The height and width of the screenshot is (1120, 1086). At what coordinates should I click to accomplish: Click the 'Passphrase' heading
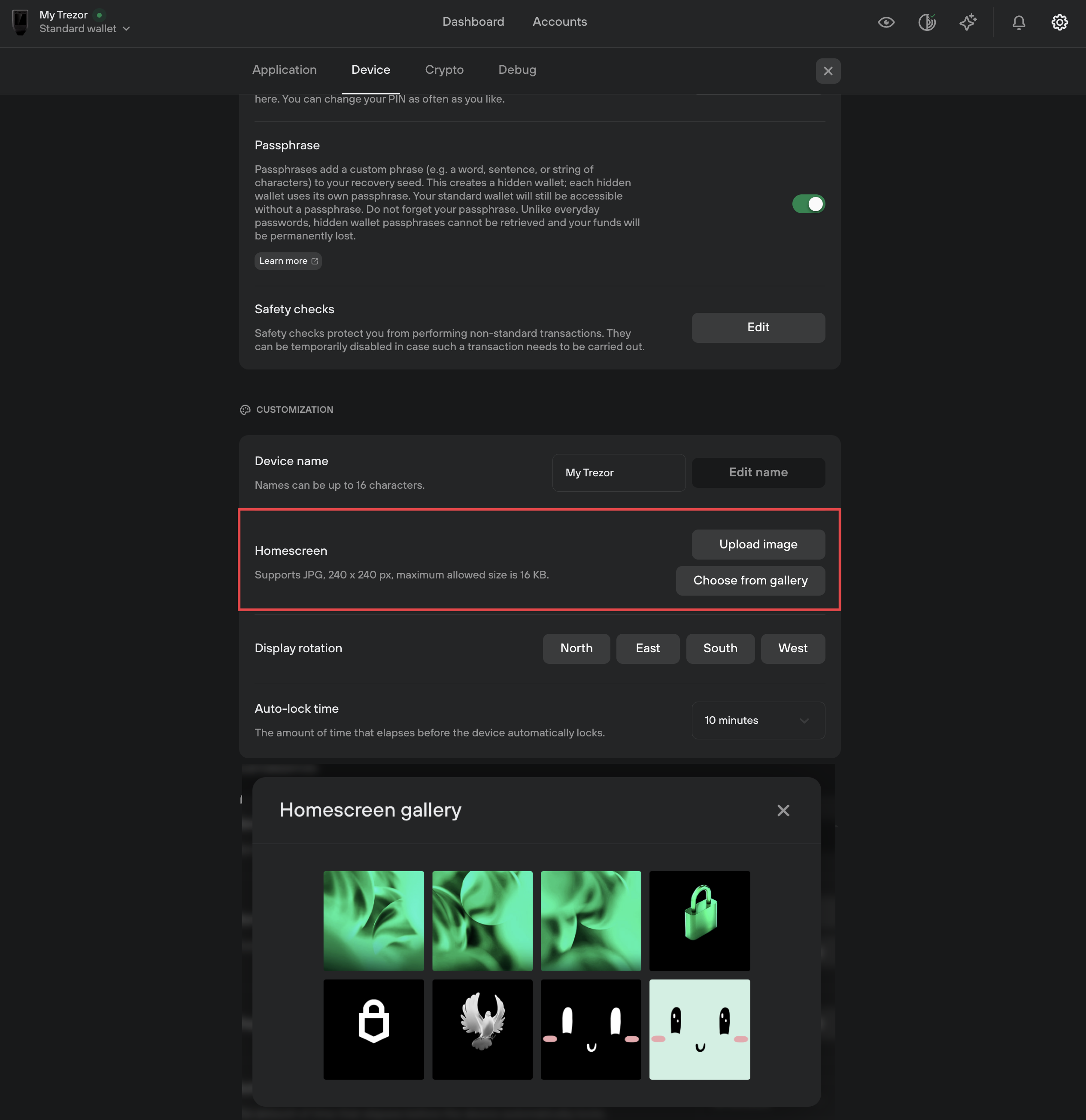tap(287, 145)
